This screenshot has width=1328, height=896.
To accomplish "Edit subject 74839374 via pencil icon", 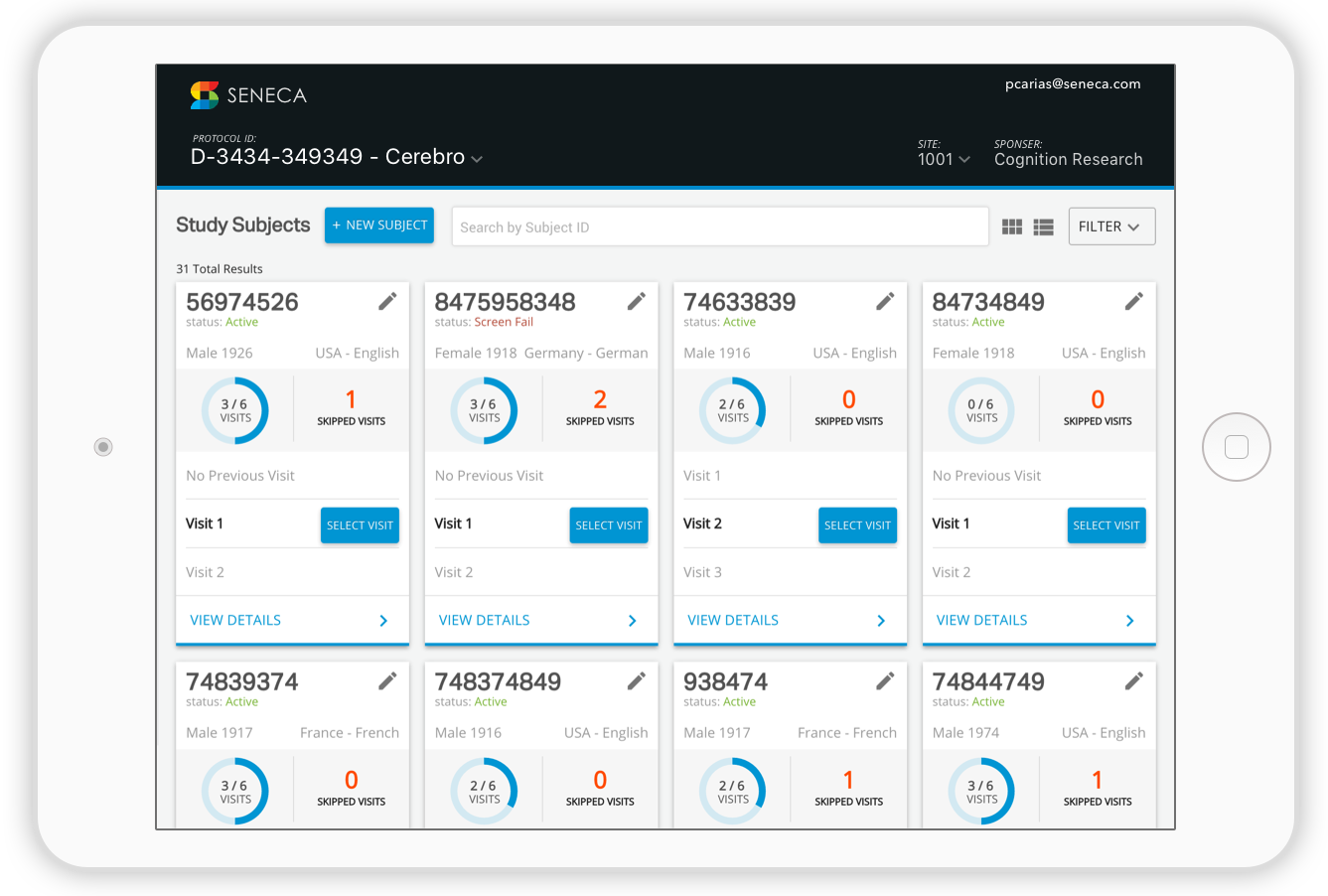I will pos(387,680).
